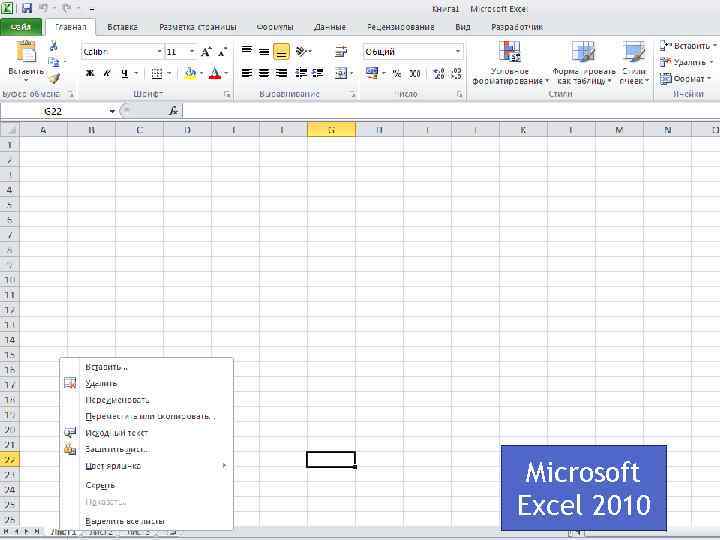
Task: Expand the Name Box dropdown arrow
Action: (112, 111)
